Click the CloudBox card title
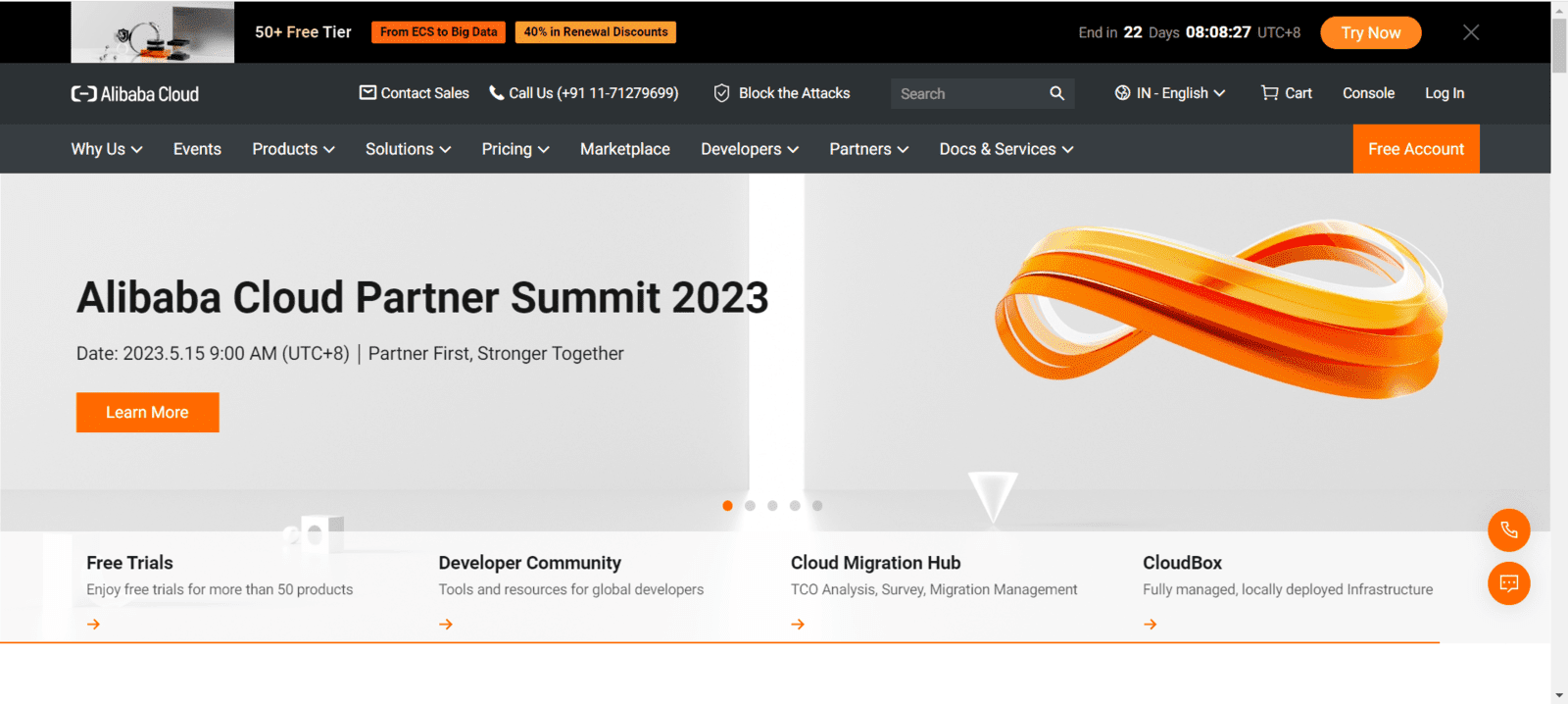This screenshot has width=1568, height=704. (1183, 563)
